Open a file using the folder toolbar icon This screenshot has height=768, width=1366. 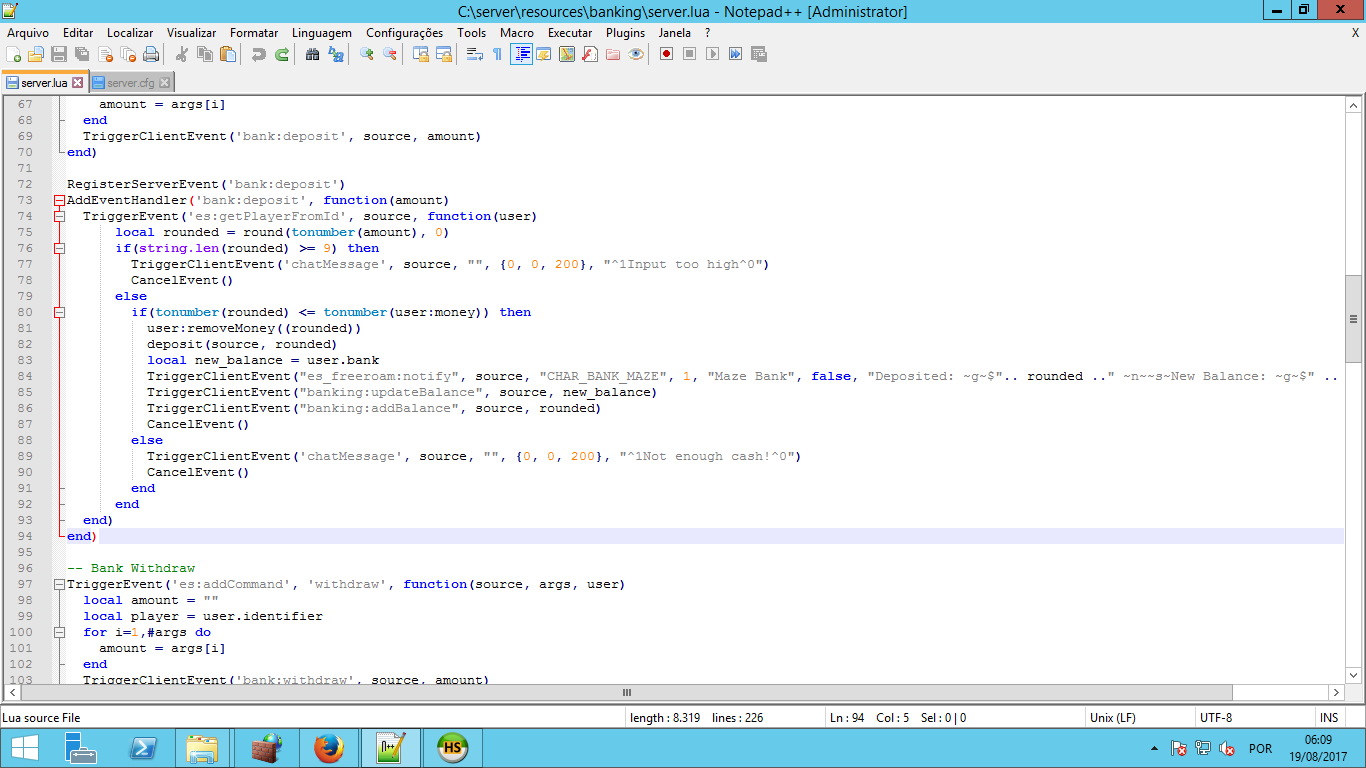click(36, 54)
